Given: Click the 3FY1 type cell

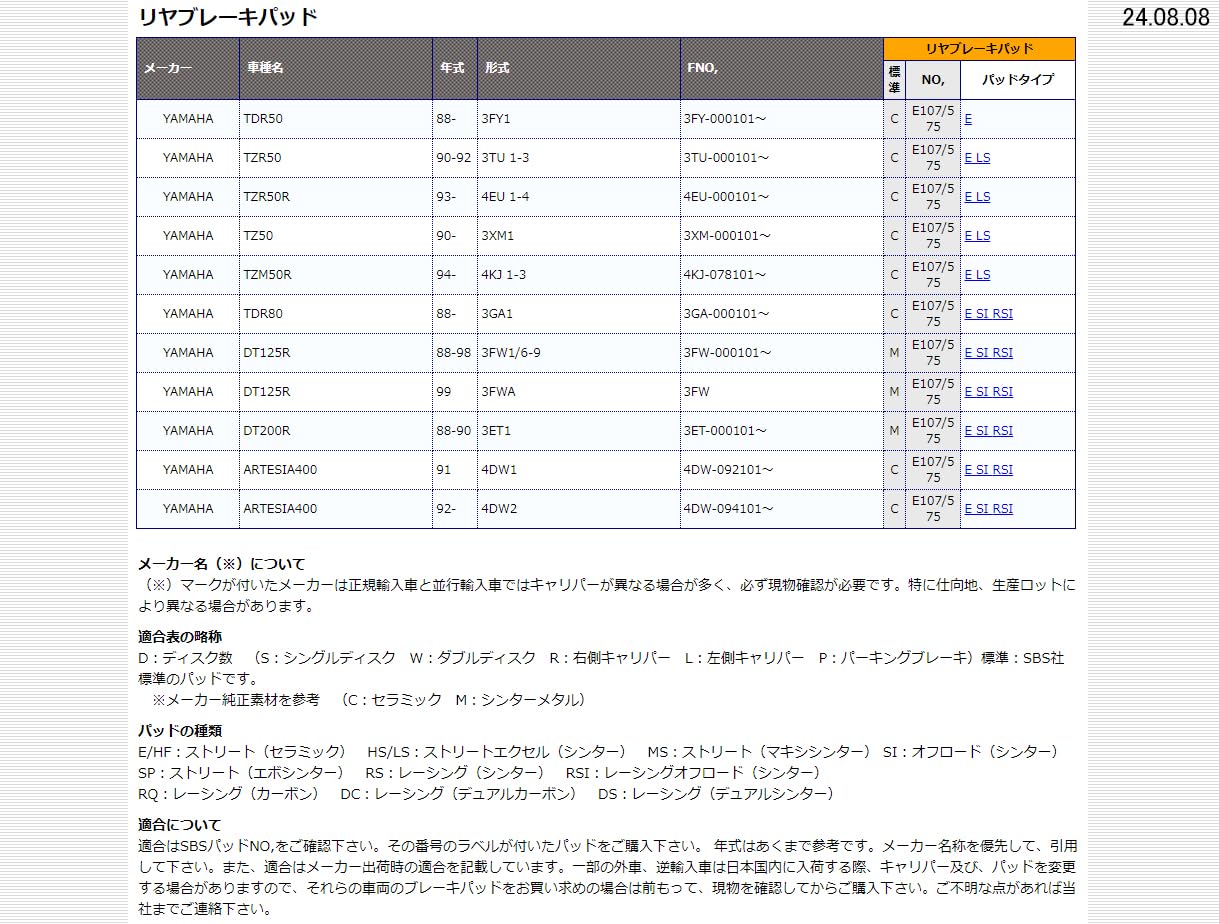Looking at the screenshot, I should point(579,118).
